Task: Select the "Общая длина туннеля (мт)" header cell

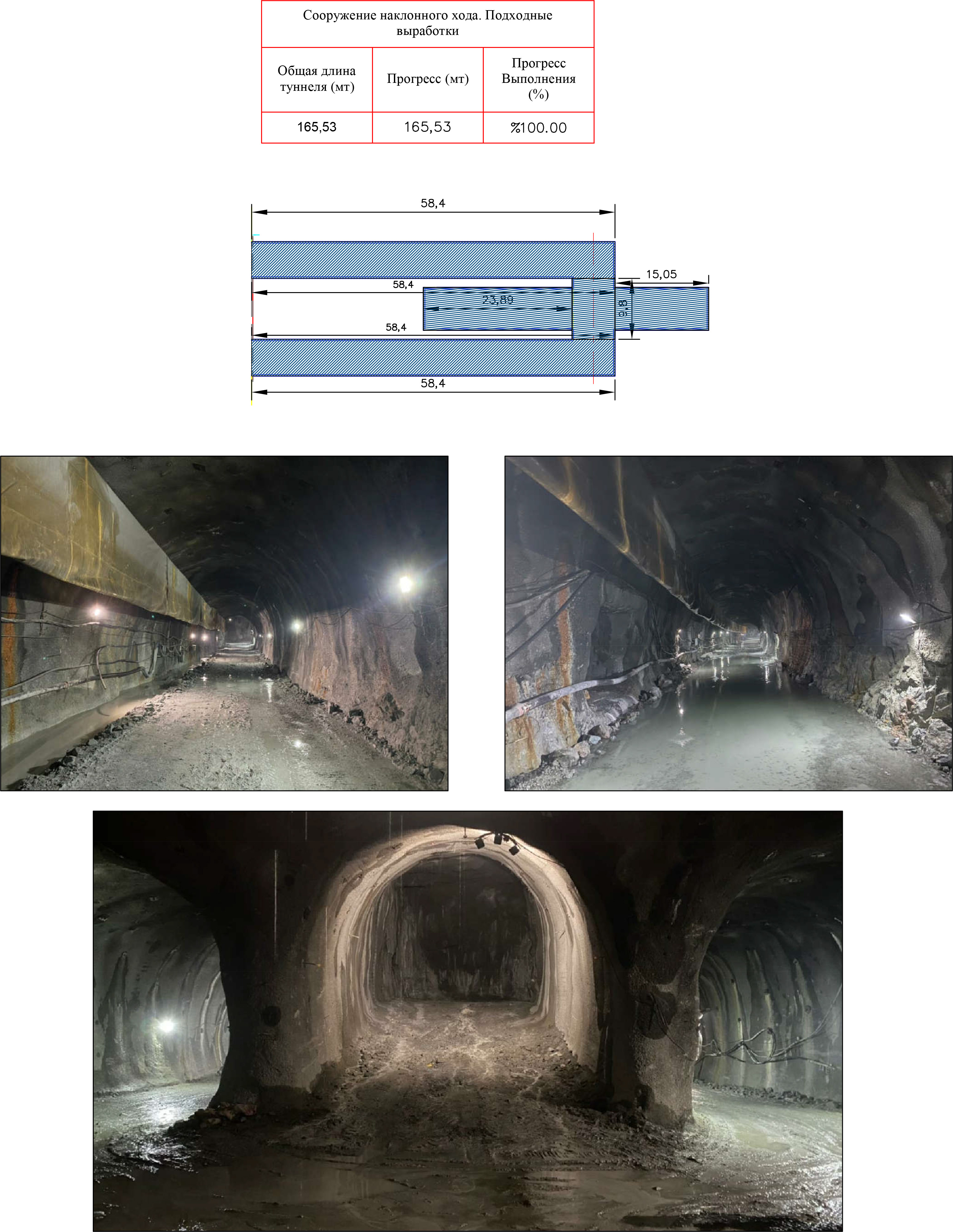Action: (x=316, y=79)
